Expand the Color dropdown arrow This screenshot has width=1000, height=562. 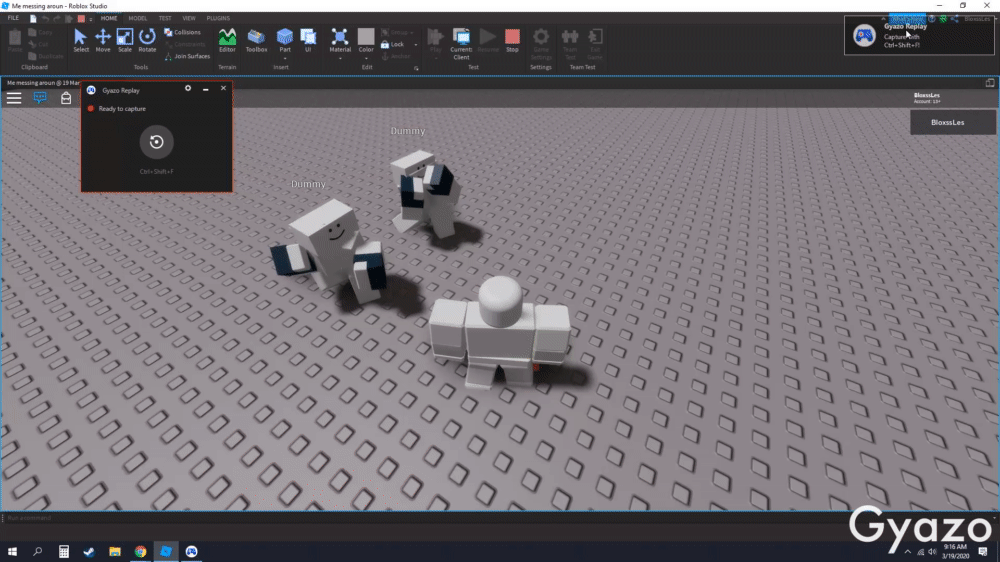point(366,58)
